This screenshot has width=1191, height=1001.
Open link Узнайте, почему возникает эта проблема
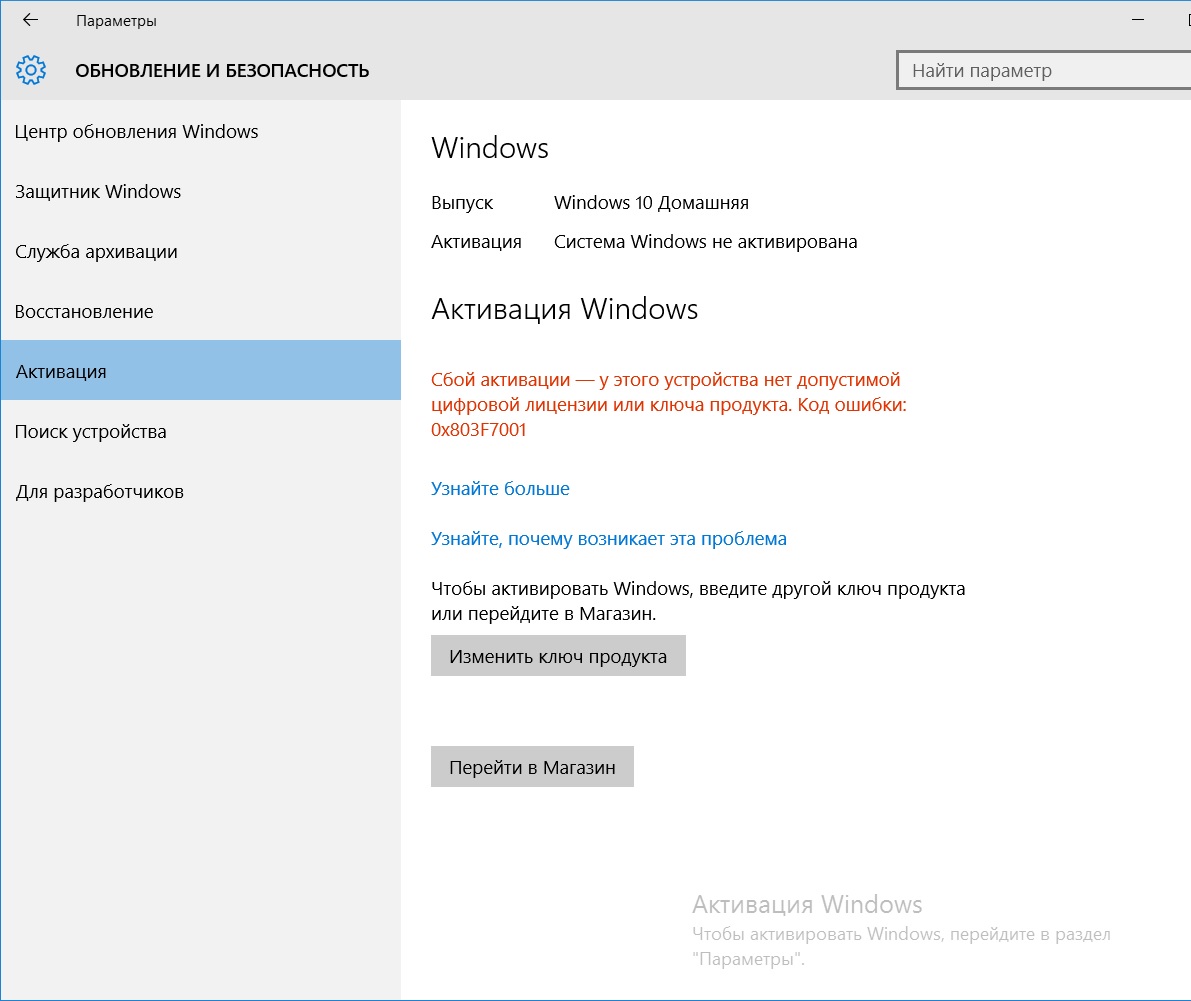coord(608,538)
